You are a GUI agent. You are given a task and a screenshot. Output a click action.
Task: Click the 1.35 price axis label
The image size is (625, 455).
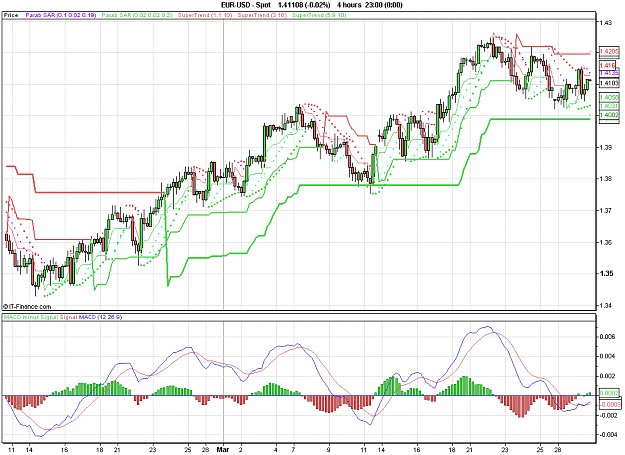605,273
